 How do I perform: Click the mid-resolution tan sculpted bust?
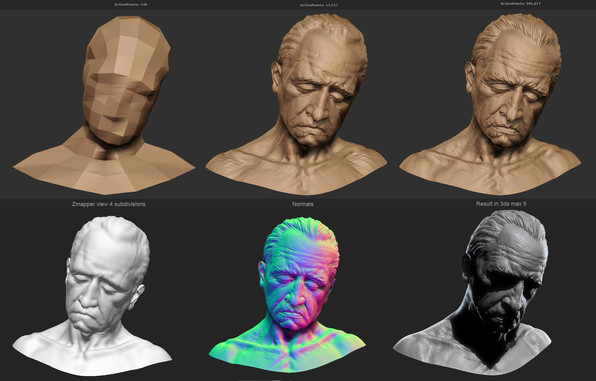(x=296, y=105)
